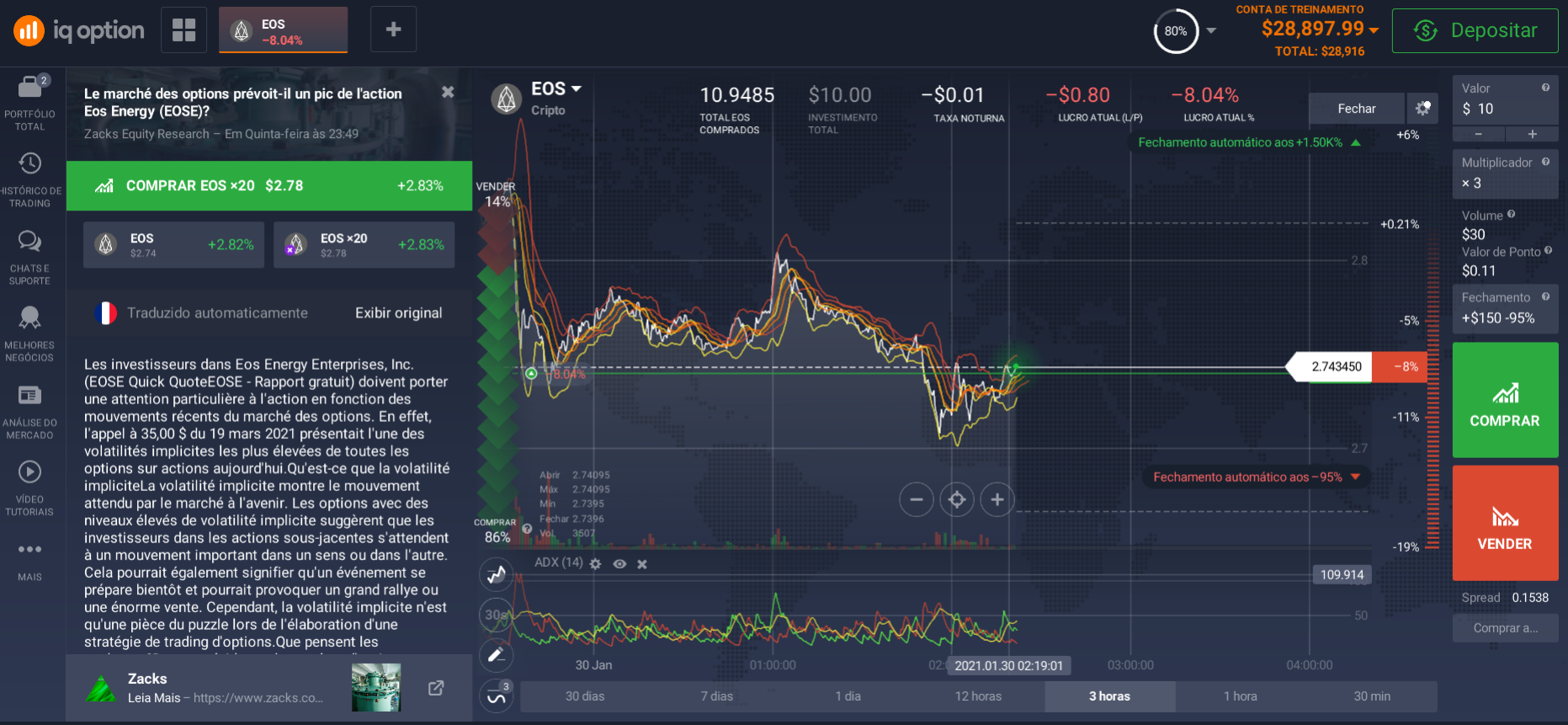Image resolution: width=1568 pixels, height=725 pixels.
Task: Click the Fechar position button
Action: pyautogui.click(x=1356, y=109)
